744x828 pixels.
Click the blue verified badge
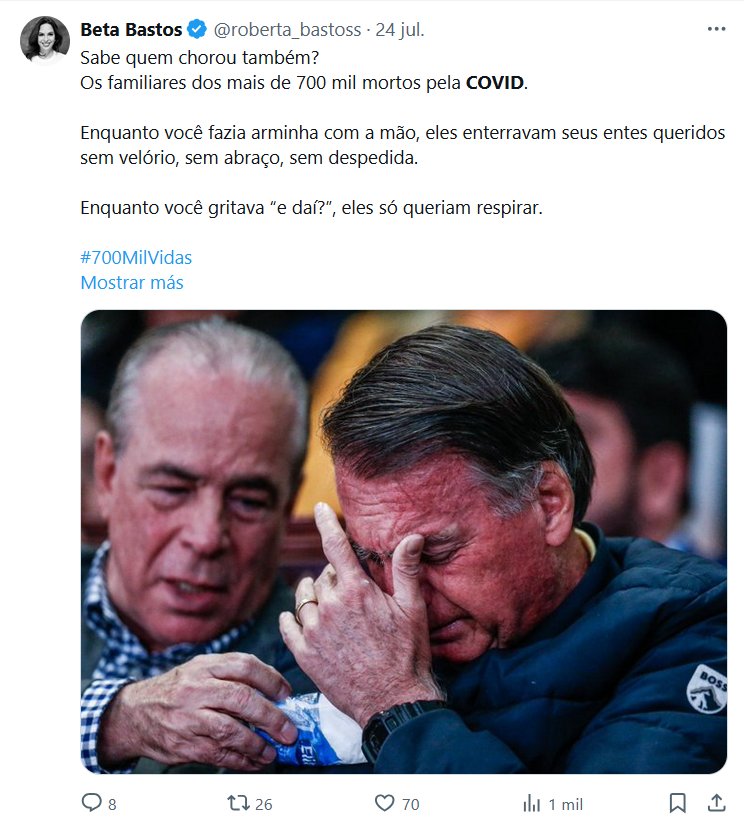(x=197, y=30)
